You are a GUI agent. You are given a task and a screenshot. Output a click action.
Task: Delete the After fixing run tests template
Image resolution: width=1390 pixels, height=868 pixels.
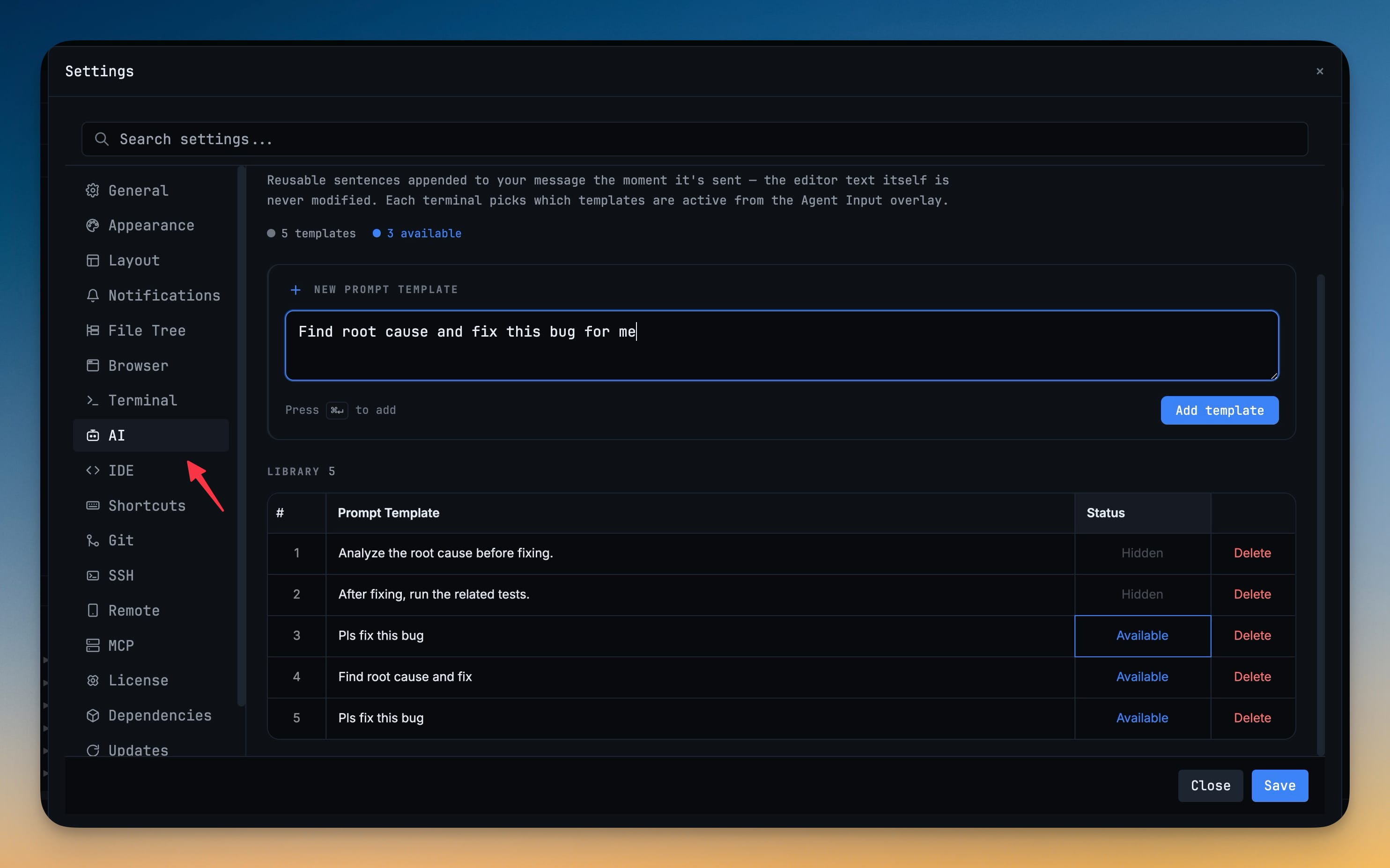(x=1252, y=595)
